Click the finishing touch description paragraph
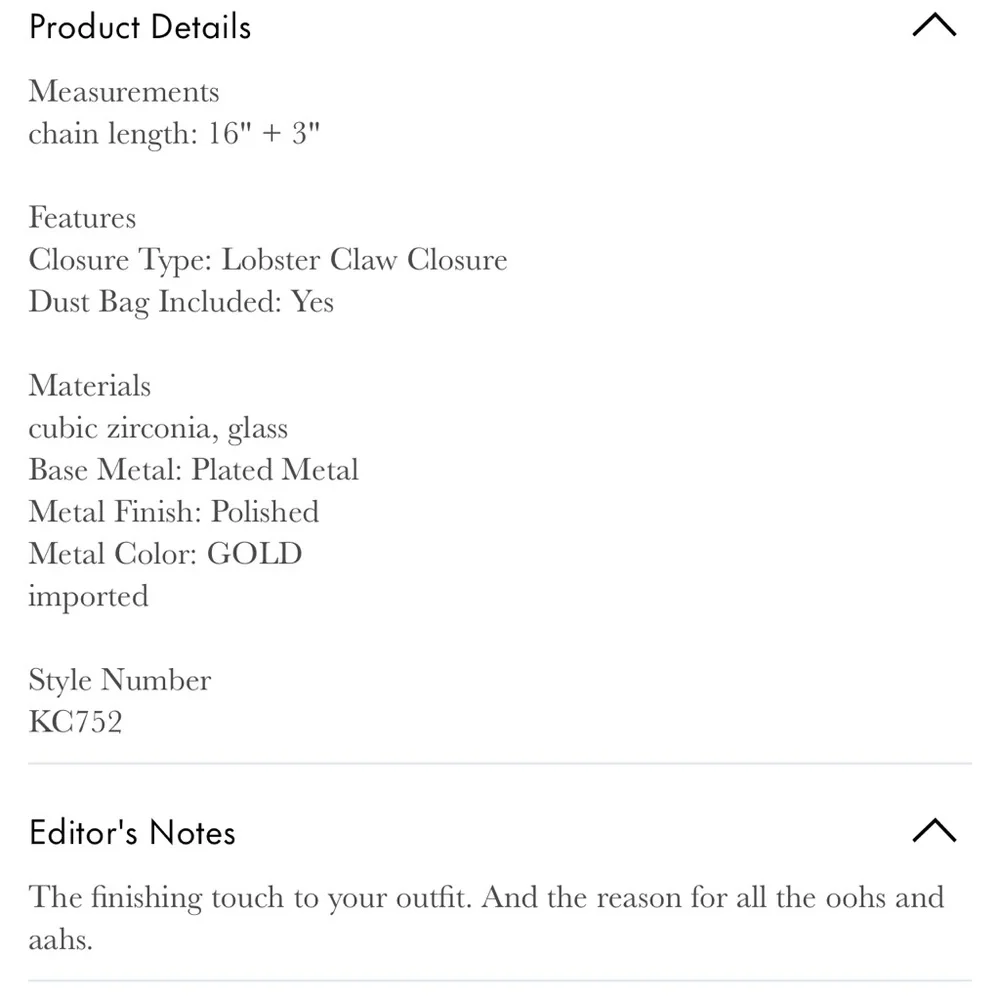The image size is (1000, 1000). pos(486,916)
